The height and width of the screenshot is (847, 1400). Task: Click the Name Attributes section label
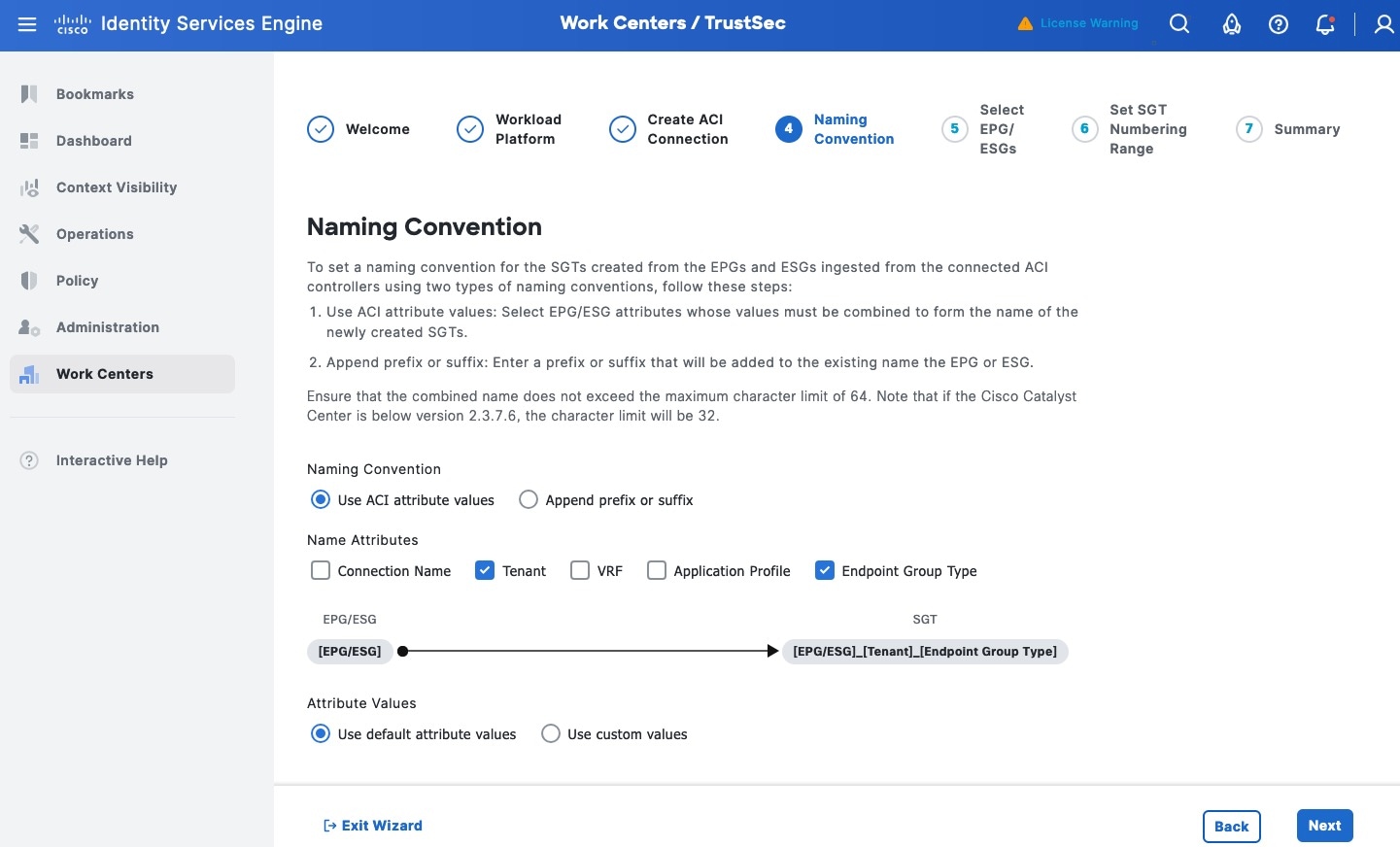[362, 540]
